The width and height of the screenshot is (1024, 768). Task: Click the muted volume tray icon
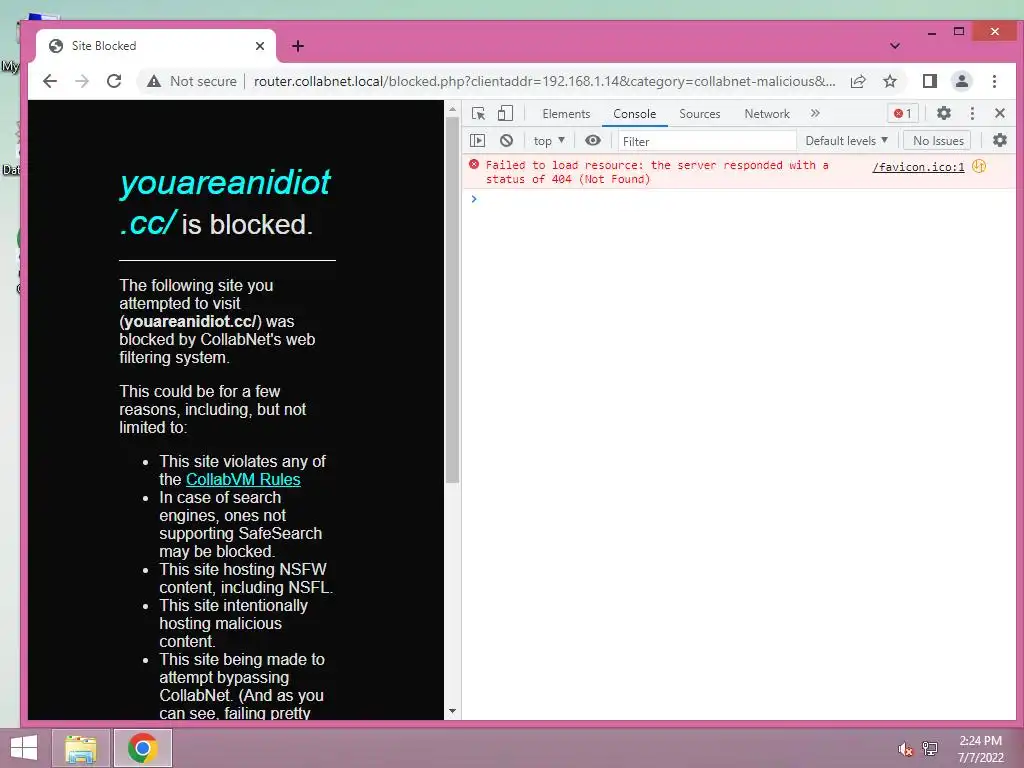click(905, 748)
